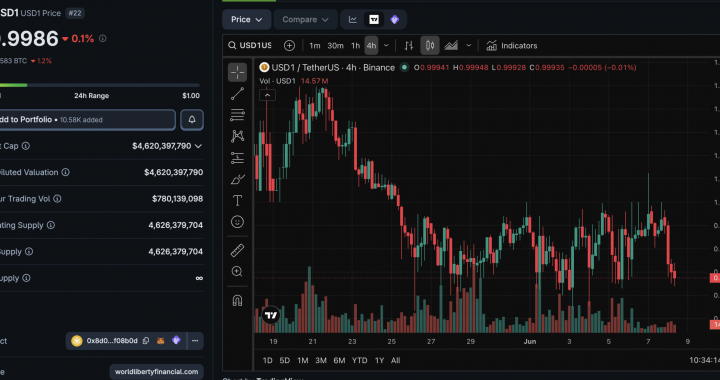This screenshot has height=380, width=720.
Task: Collapse the chart legend with the caret
Action: click(267, 95)
